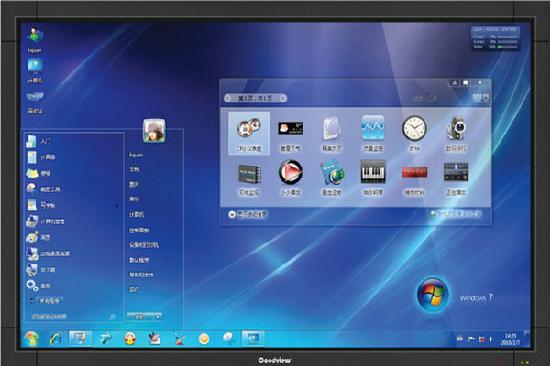
Task: Open Internet Explorer from the taskbar
Action: 56,339
